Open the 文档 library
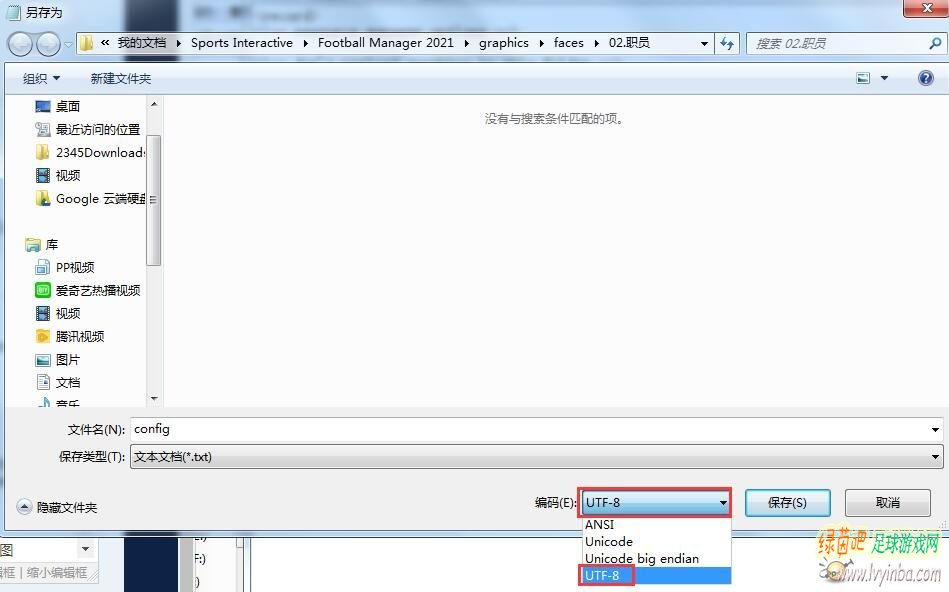The image size is (949, 592). [x=68, y=383]
